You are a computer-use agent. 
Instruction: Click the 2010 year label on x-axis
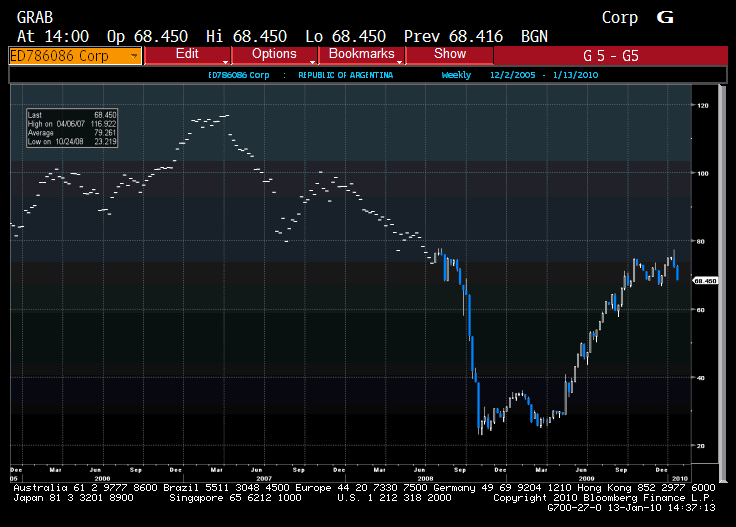click(x=680, y=479)
